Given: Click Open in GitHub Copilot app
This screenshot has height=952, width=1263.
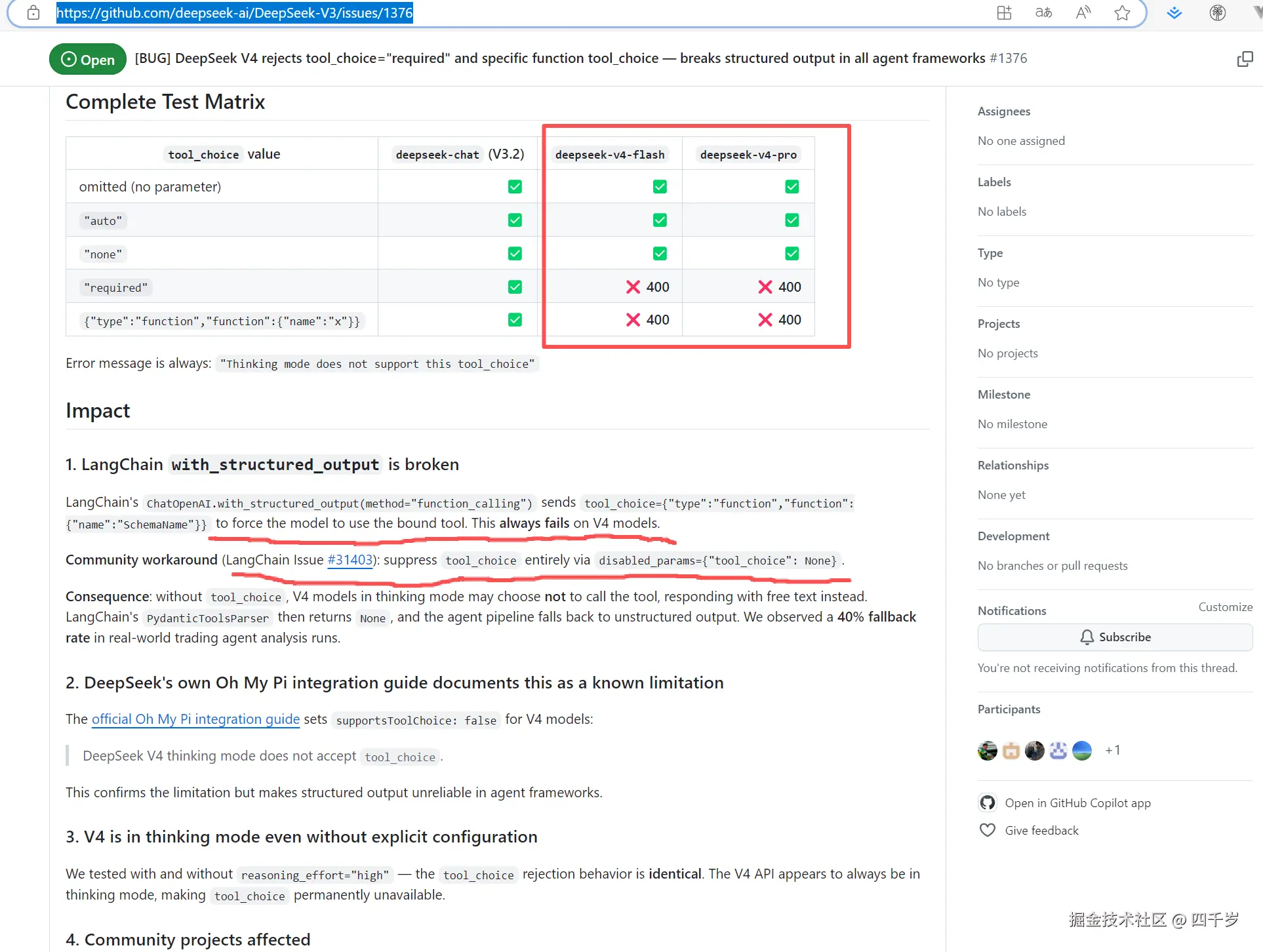Looking at the screenshot, I should (1077, 803).
